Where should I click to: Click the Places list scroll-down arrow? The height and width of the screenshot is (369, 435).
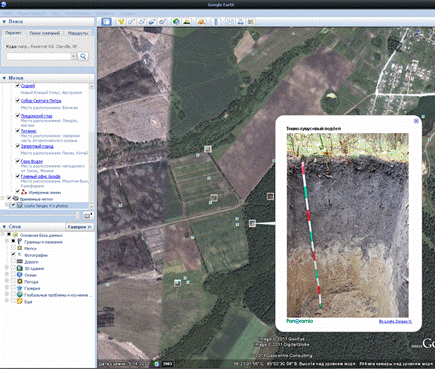coord(91,206)
